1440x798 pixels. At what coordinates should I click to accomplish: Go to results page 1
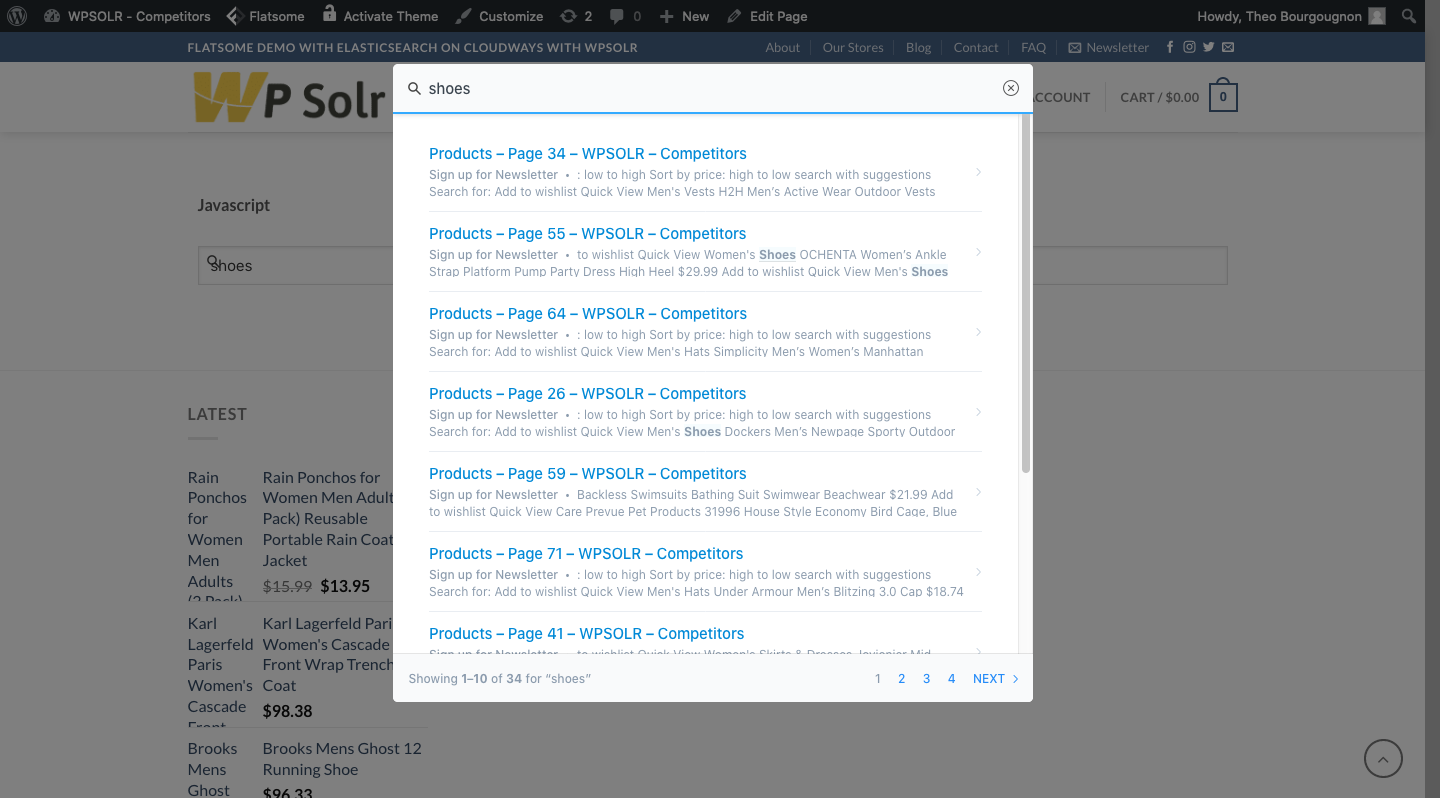tap(878, 678)
